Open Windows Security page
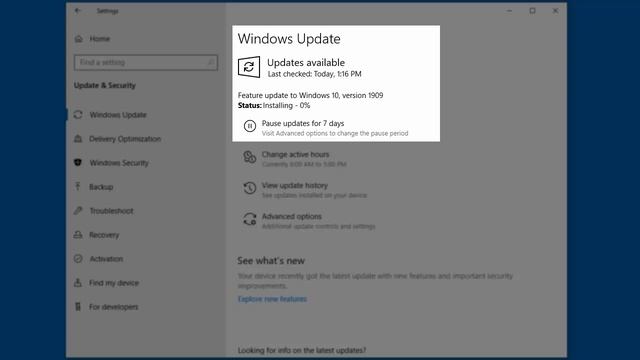This screenshot has height=360, width=640. click(119, 163)
